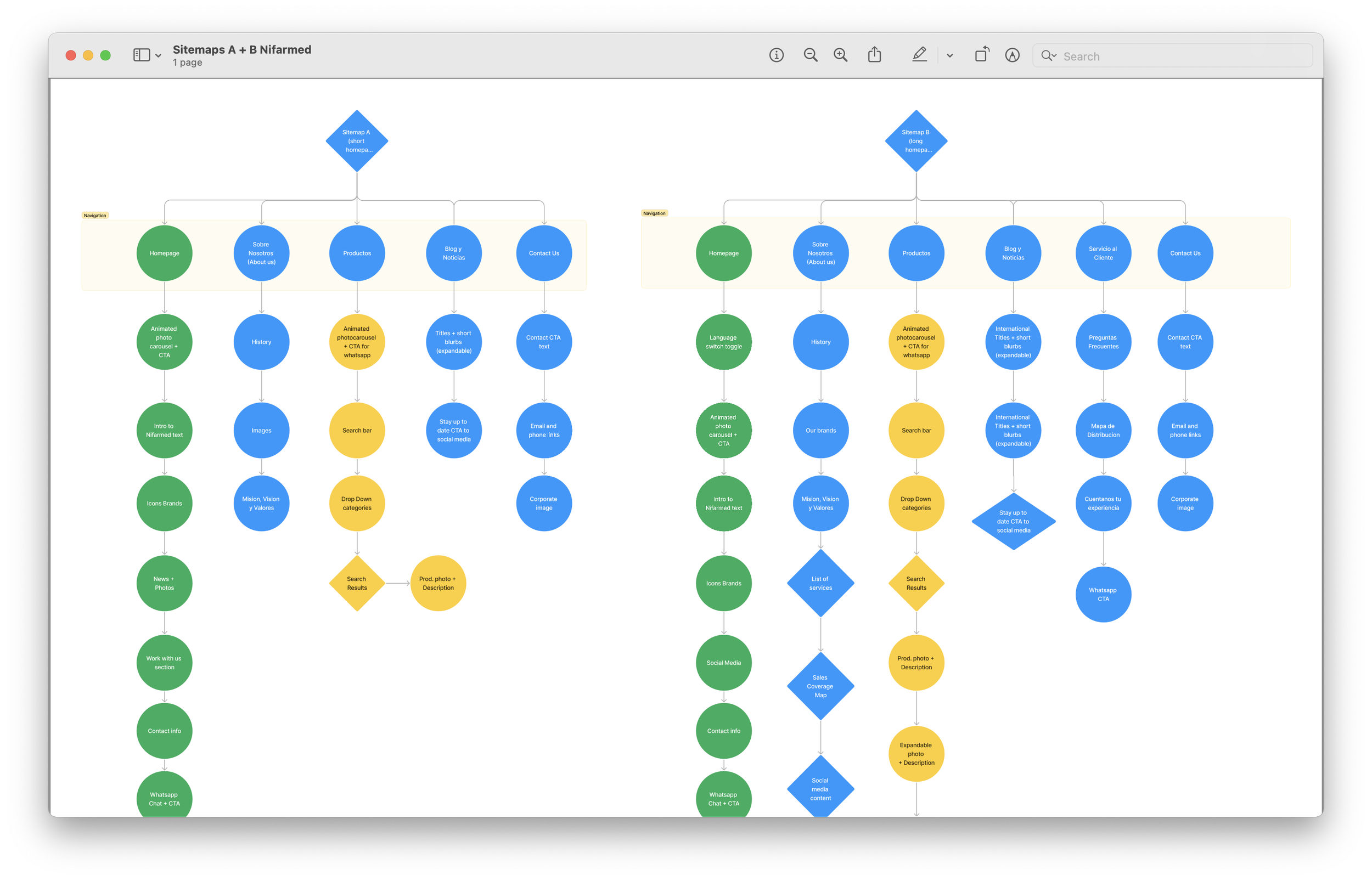Select the green Language switch toggle node
1372x881 pixels.
[724, 342]
